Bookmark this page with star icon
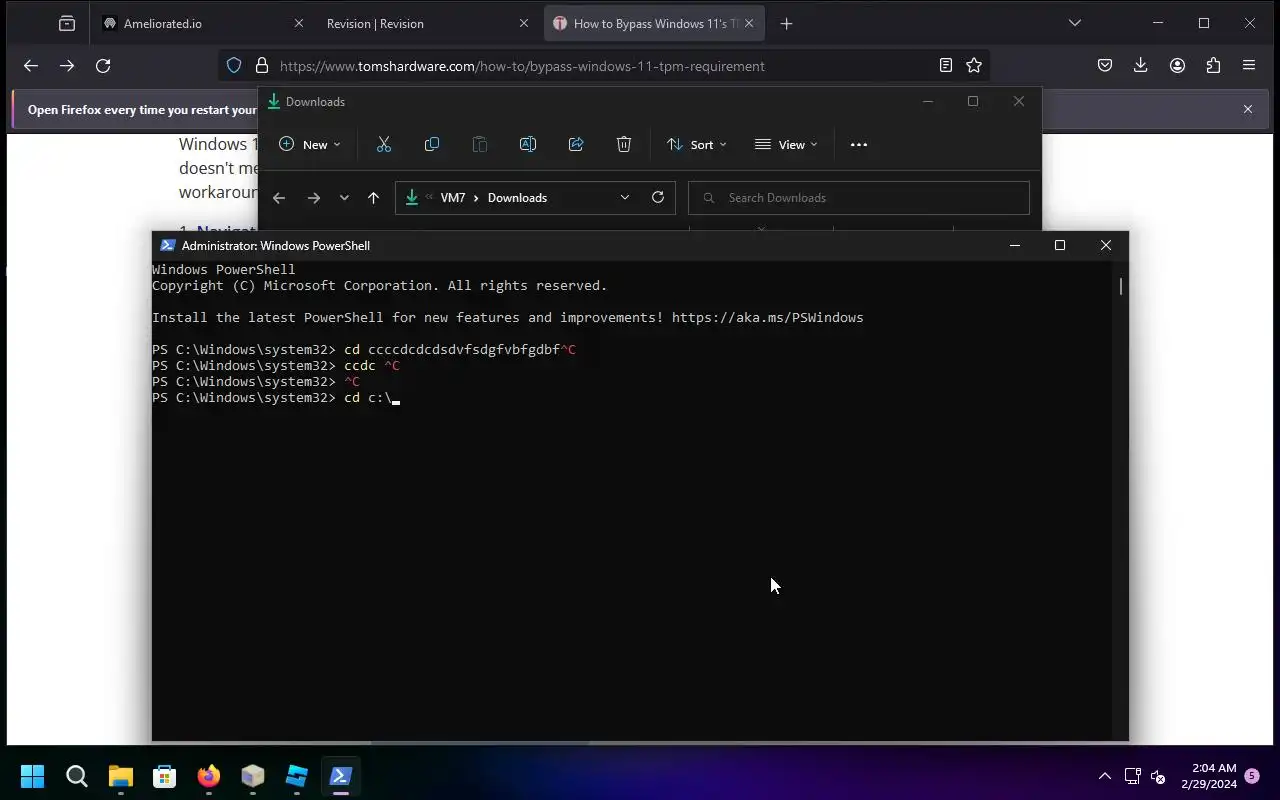This screenshot has height=800, width=1280. pyautogui.click(x=974, y=66)
